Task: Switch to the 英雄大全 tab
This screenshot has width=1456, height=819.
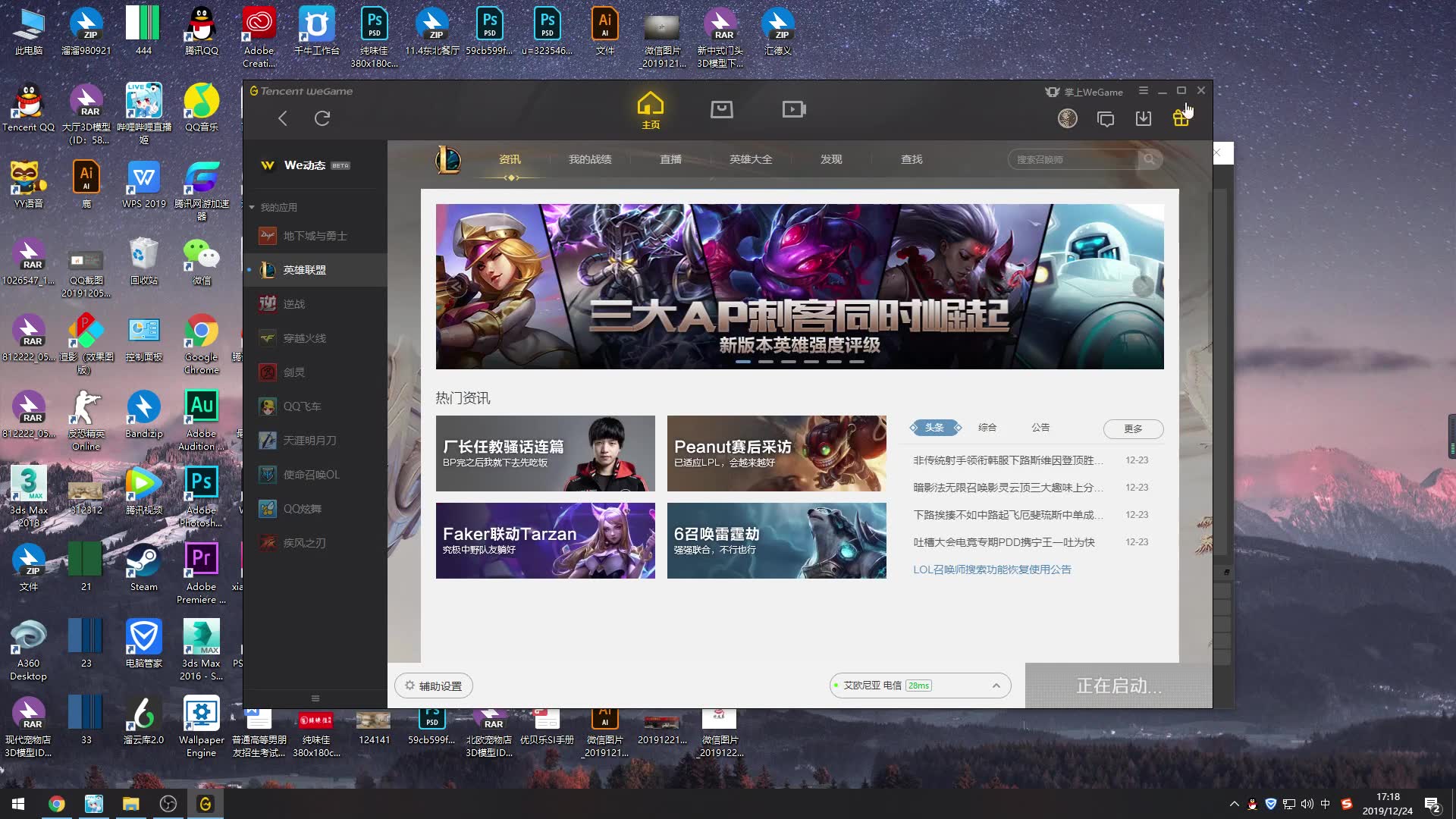Action: [751, 159]
